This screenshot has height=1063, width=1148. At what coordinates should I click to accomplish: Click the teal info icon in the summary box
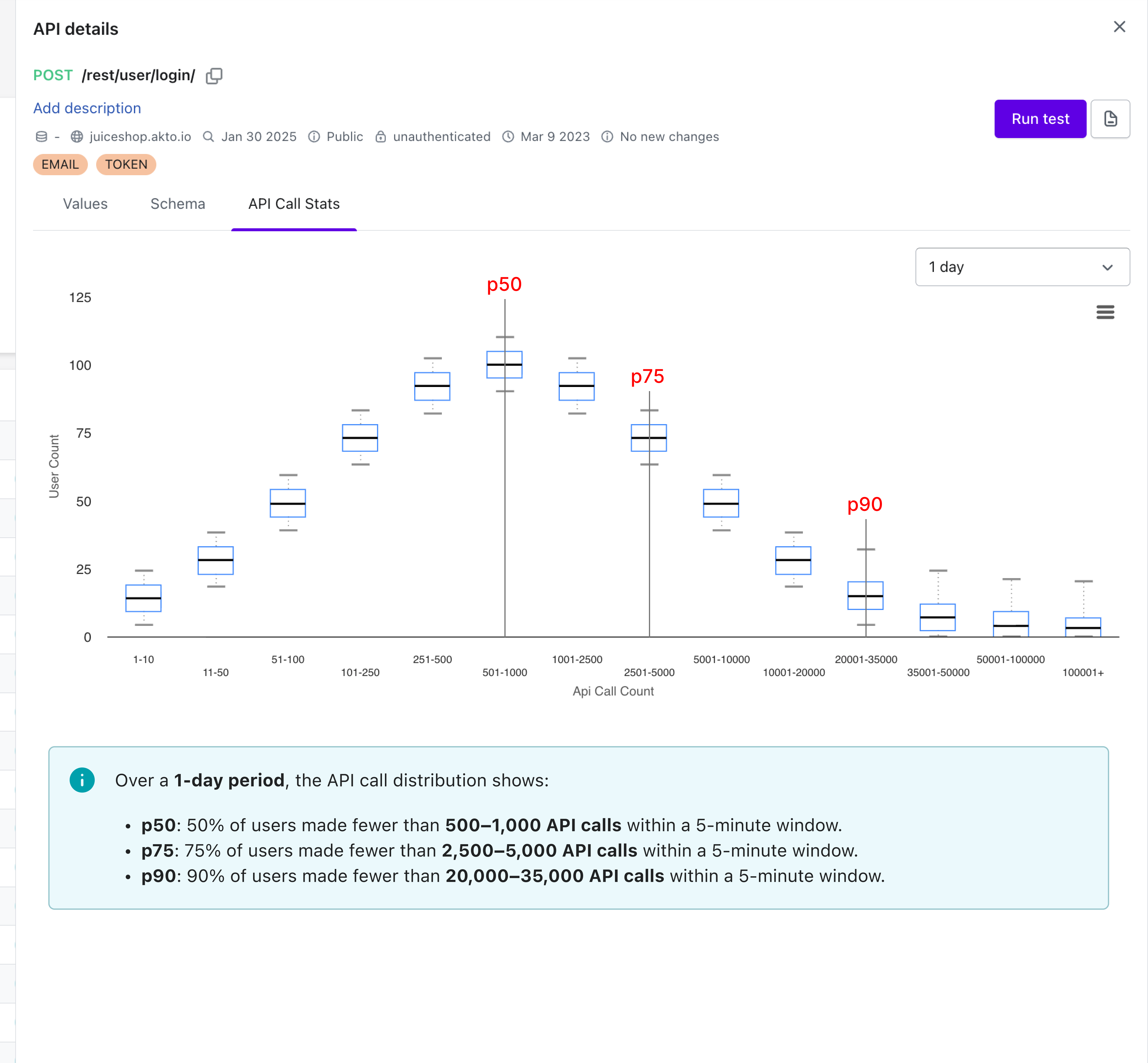82,780
